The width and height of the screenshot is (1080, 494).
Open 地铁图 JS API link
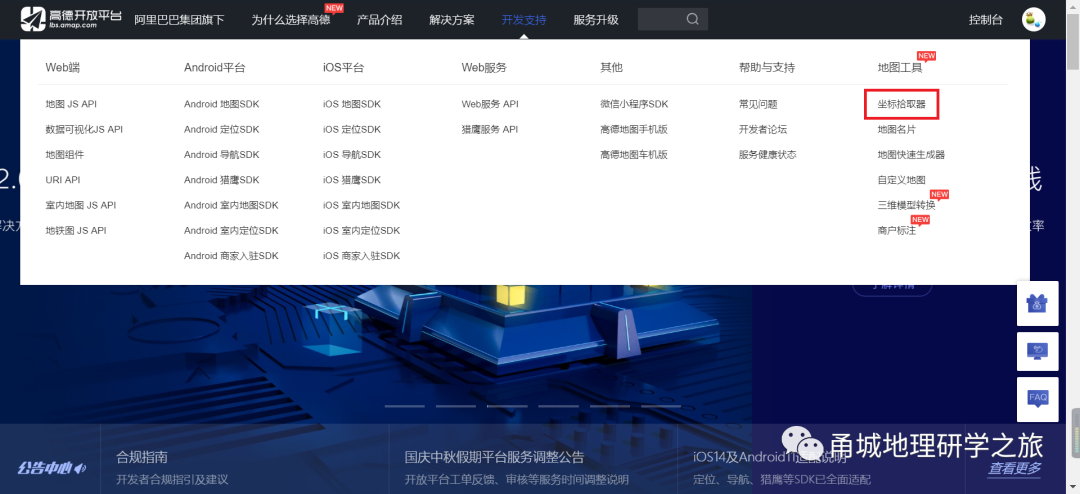[76, 231]
